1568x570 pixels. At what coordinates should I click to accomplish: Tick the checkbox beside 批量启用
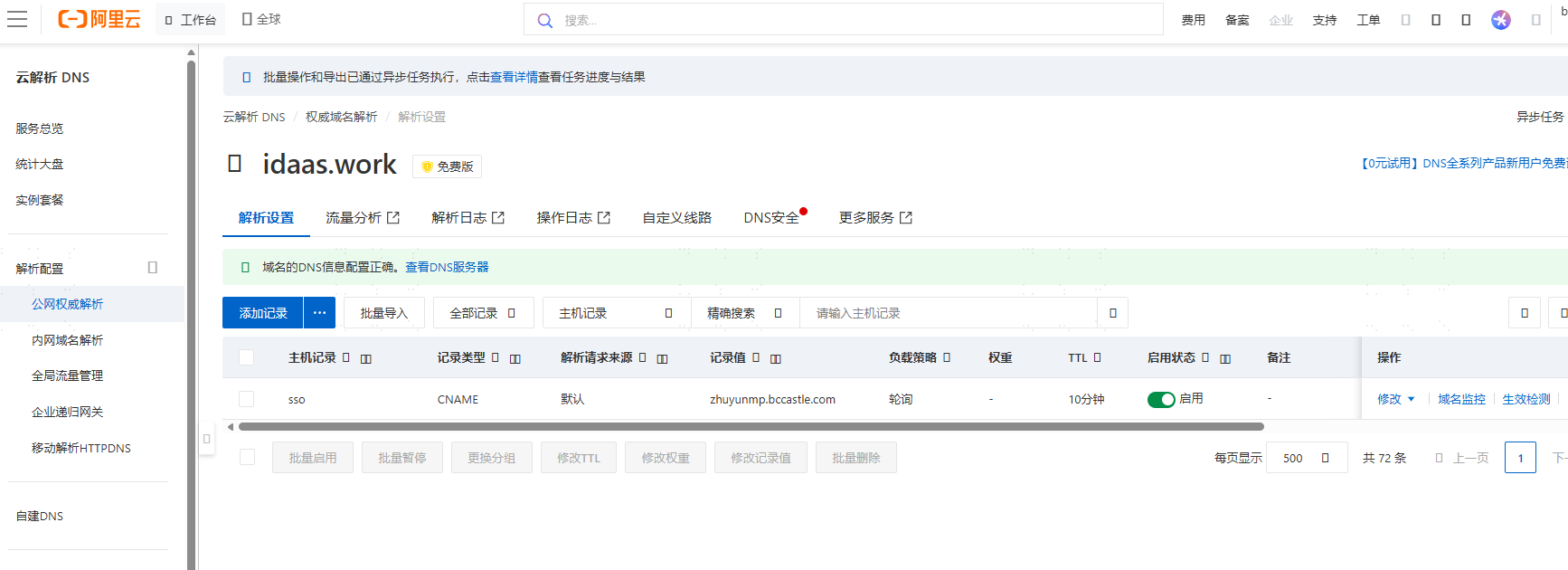coord(247,458)
